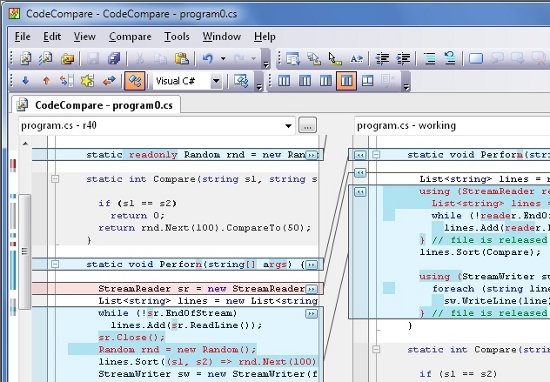Toggle the highlighted orange comparison mode button
Viewport: 550px width, 382px height.
pyautogui.click(x=135, y=81)
